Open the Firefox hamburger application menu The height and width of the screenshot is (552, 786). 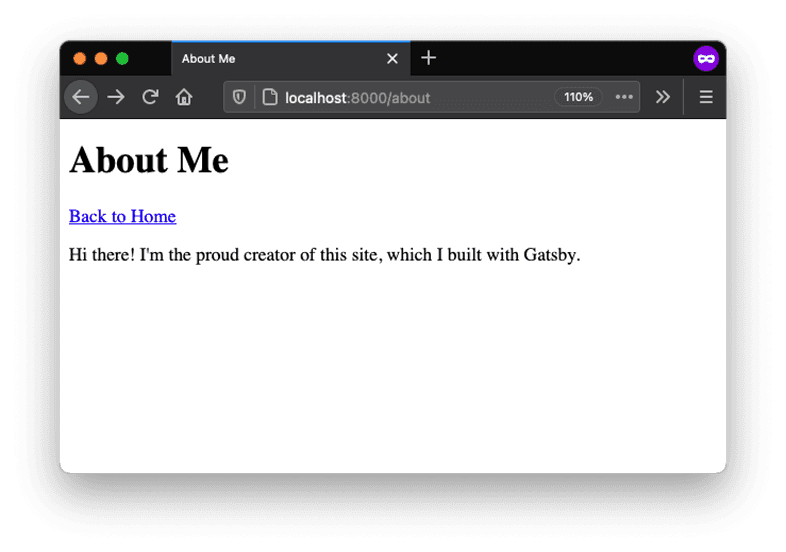[706, 97]
